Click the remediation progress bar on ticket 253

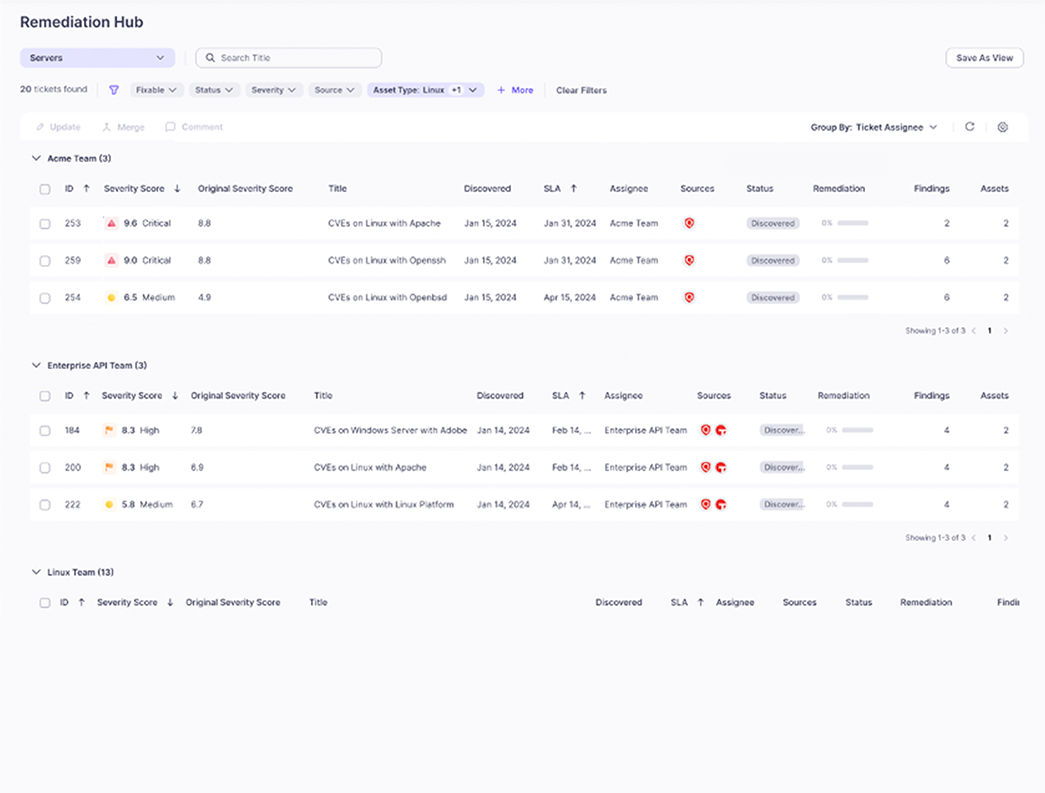pyautogui.click(x=855, y=223)
